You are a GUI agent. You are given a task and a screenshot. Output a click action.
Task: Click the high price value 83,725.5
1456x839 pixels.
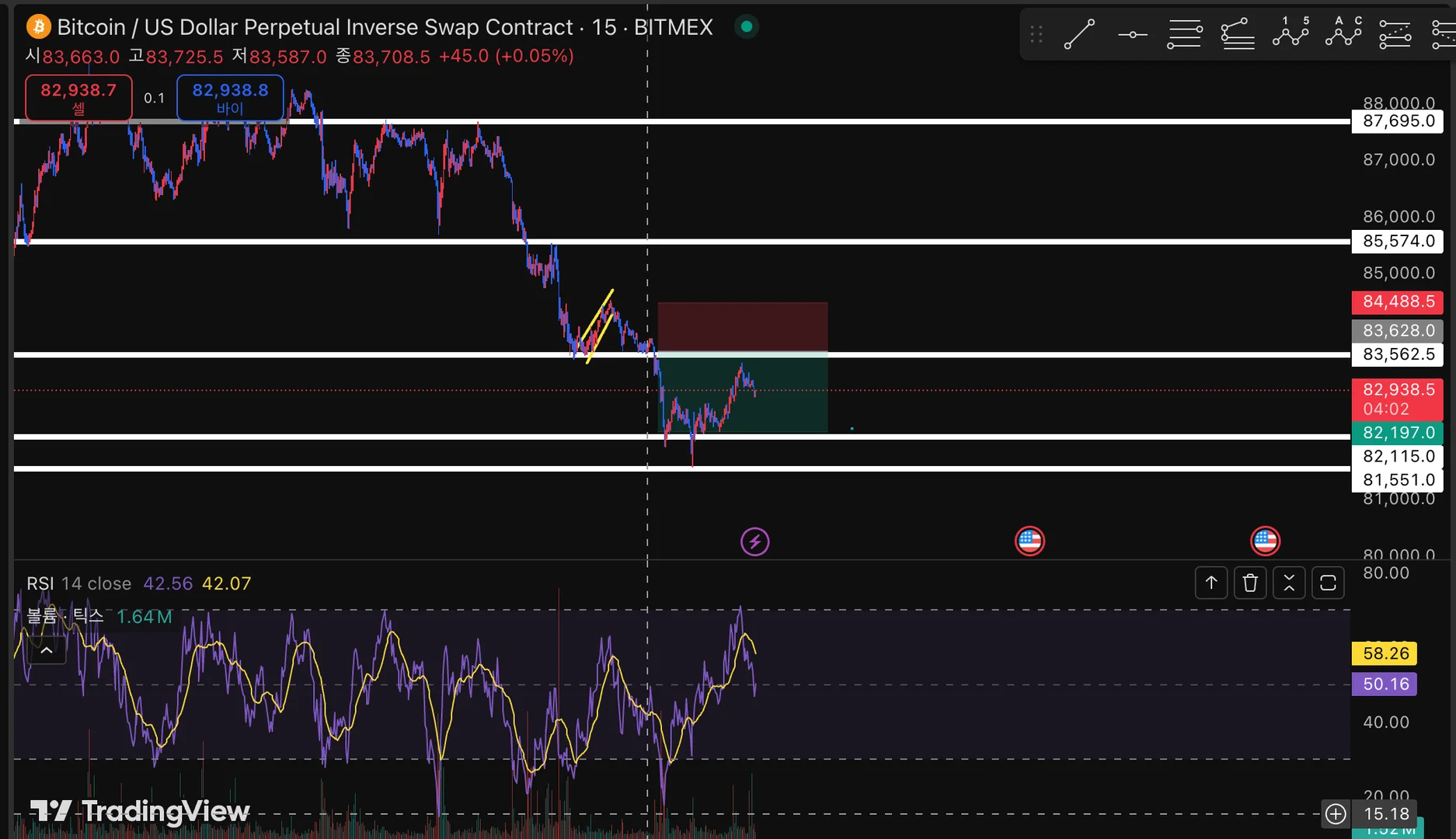184,57
